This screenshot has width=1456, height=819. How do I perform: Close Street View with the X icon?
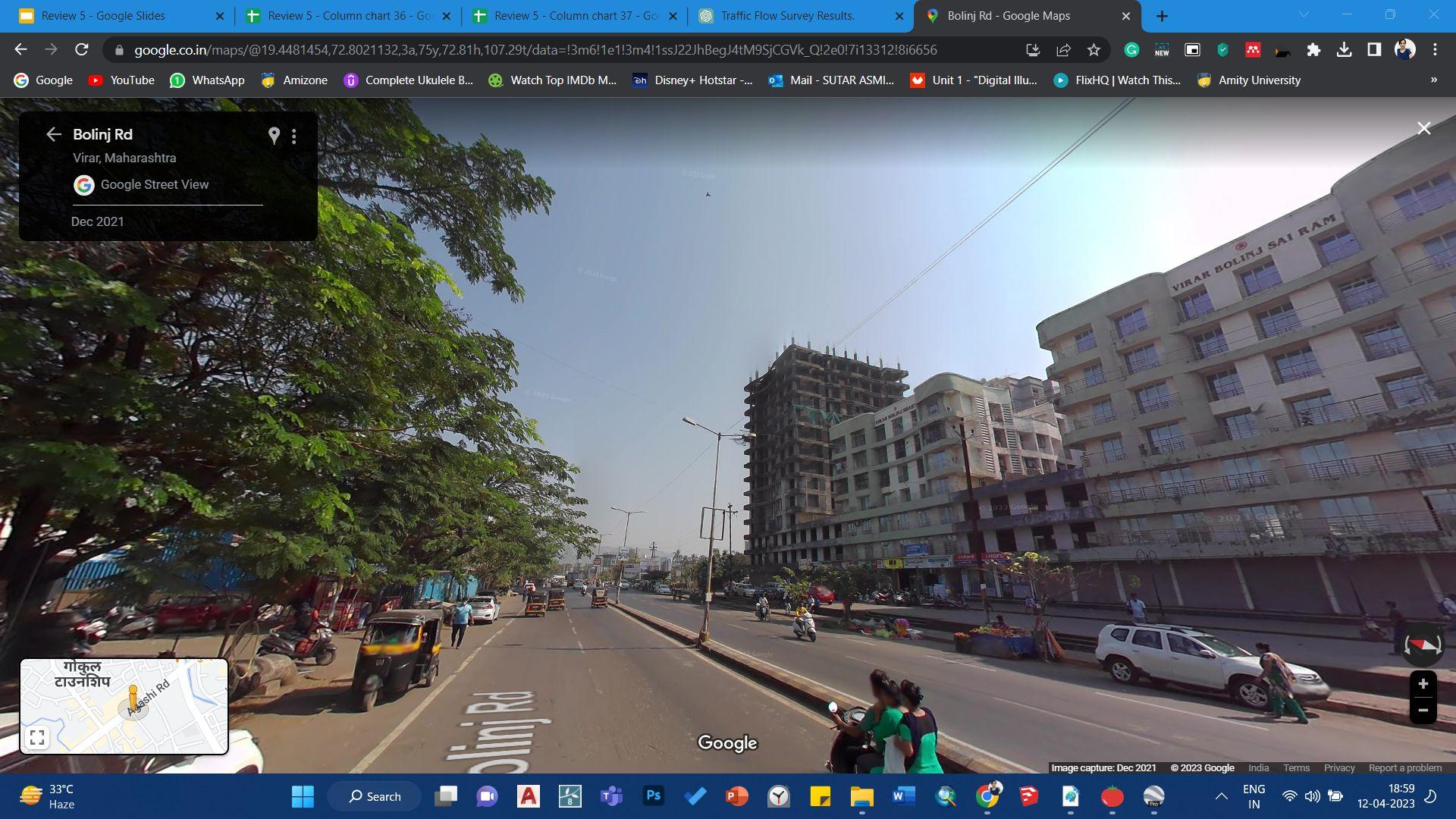1423,129
